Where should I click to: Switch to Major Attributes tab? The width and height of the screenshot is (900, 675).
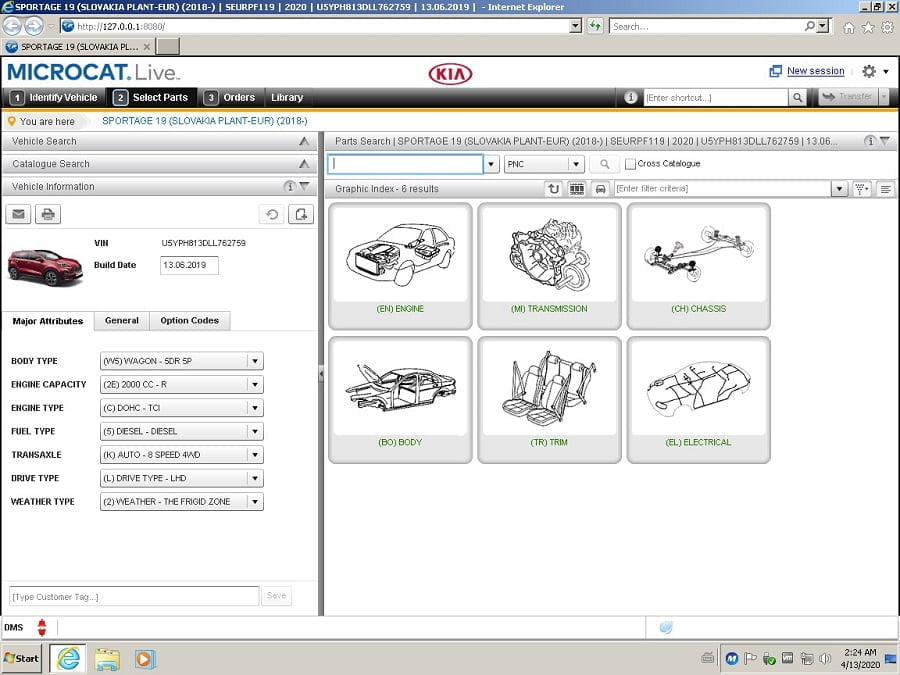coord(48,321)
